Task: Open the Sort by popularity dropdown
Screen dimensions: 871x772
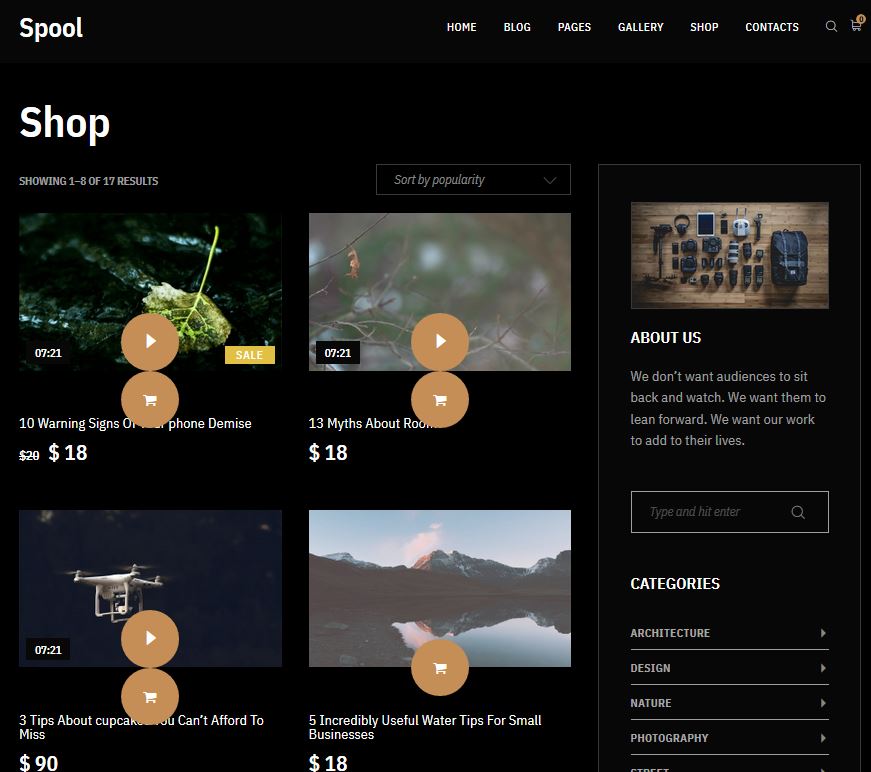Action: pyautogui.click(x=473, y=179)
